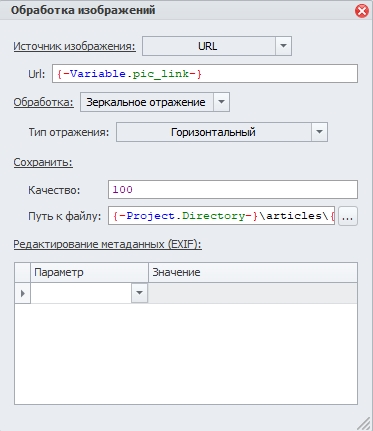The height and width of the screenshot is (431, 373).
Task: Select Зеркальное отражение combo box
Action: tap(155, 102)
